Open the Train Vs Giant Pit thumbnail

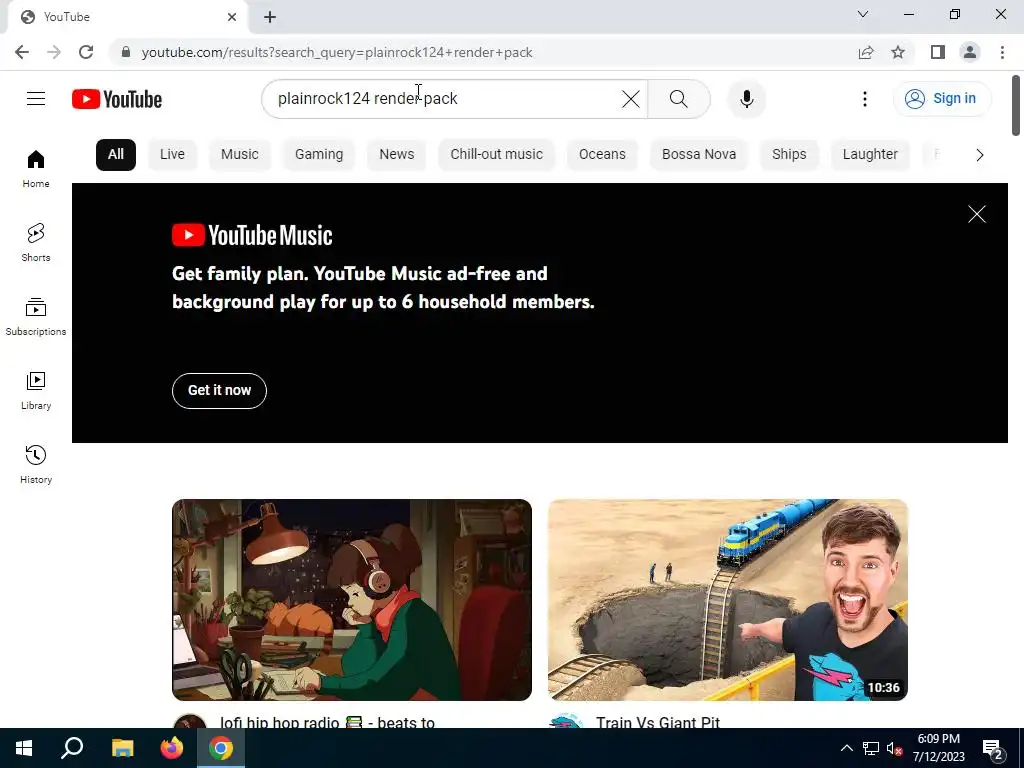pyautogui.click(x=728, y=600)
